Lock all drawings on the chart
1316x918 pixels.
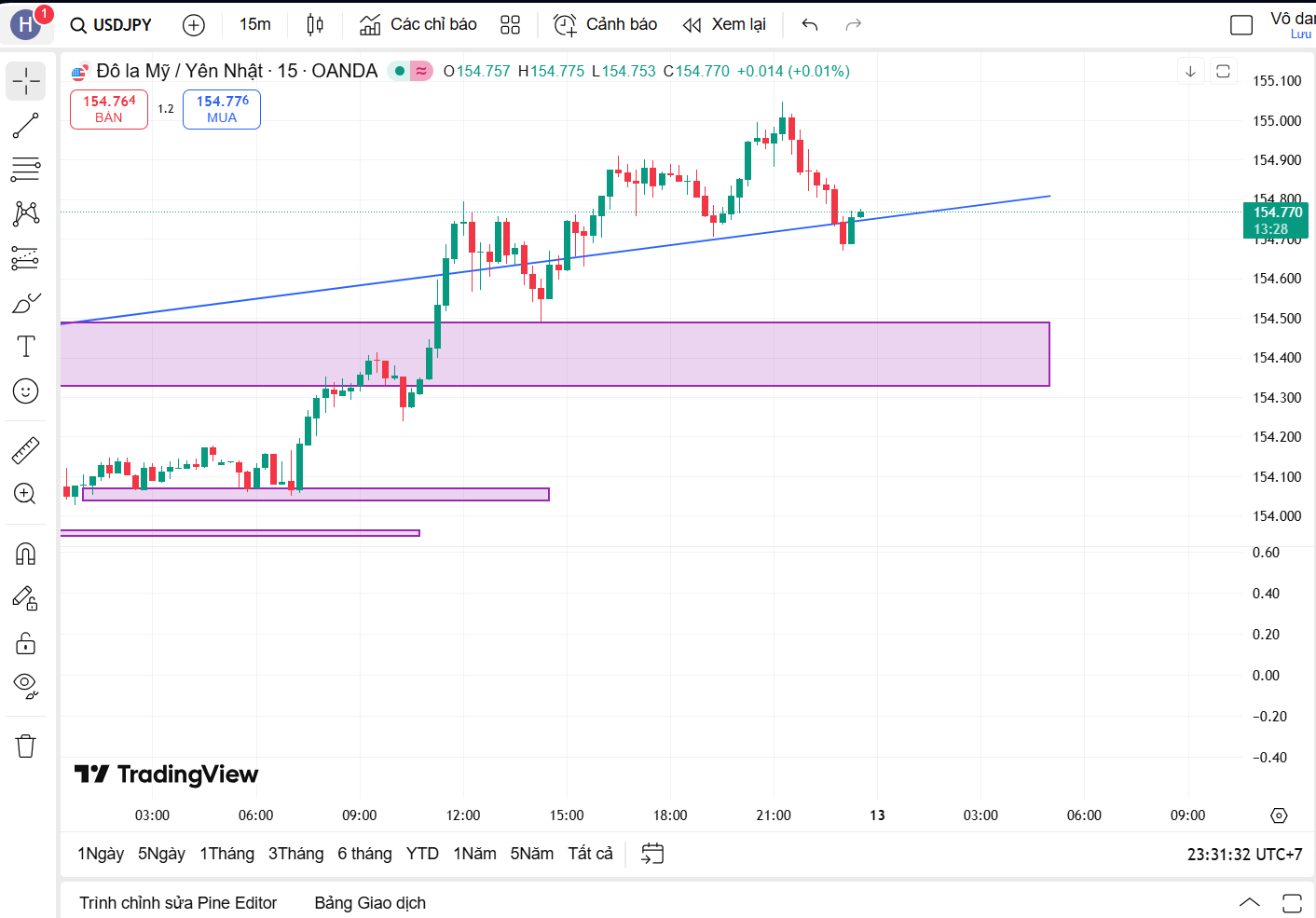25,643
